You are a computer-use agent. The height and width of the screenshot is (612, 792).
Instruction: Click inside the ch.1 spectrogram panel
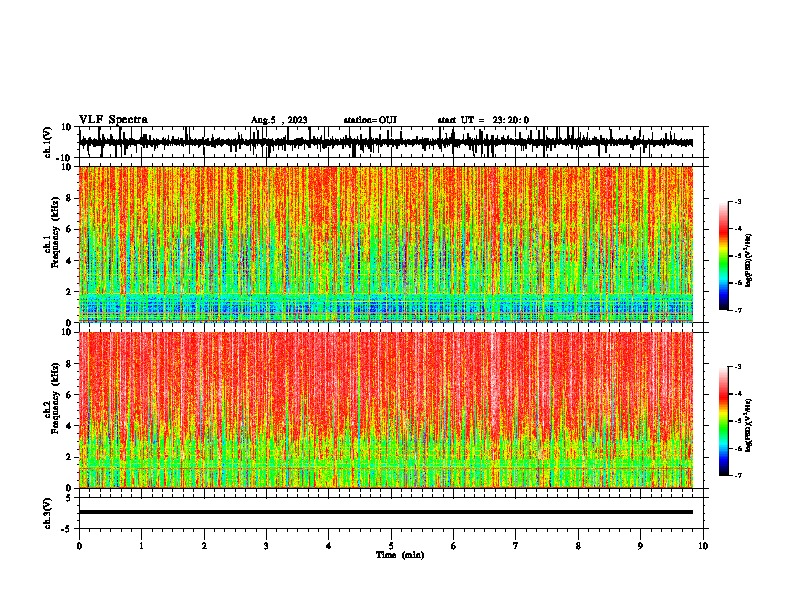click(386, 244)
